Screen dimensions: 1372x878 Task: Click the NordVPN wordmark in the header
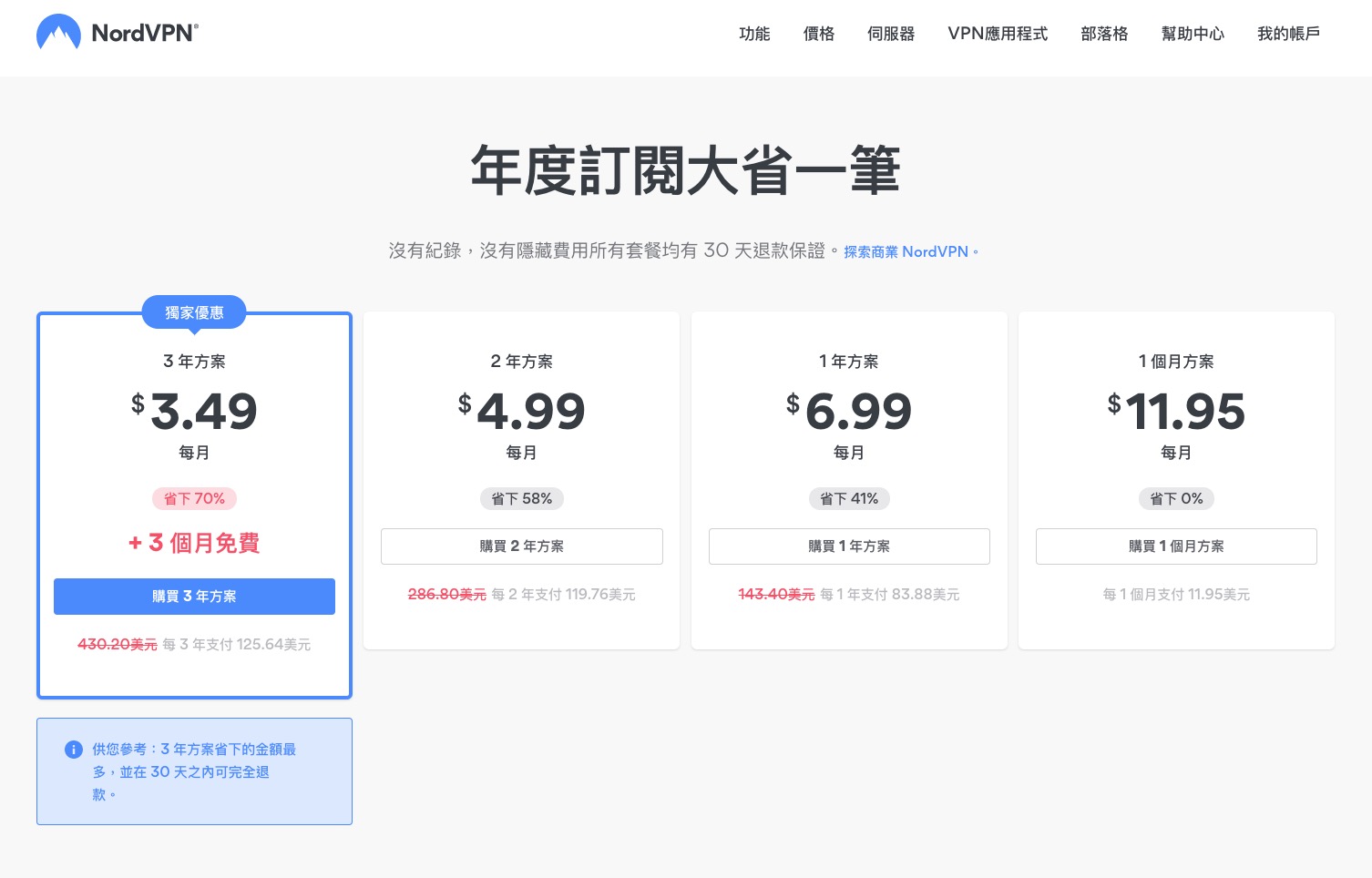coord(145,34)
